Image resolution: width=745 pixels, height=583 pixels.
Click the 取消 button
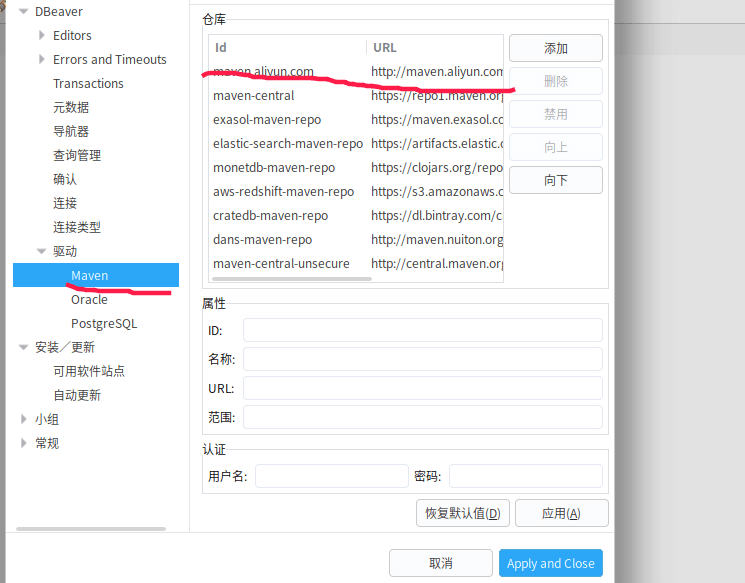(x=440, y=563)
